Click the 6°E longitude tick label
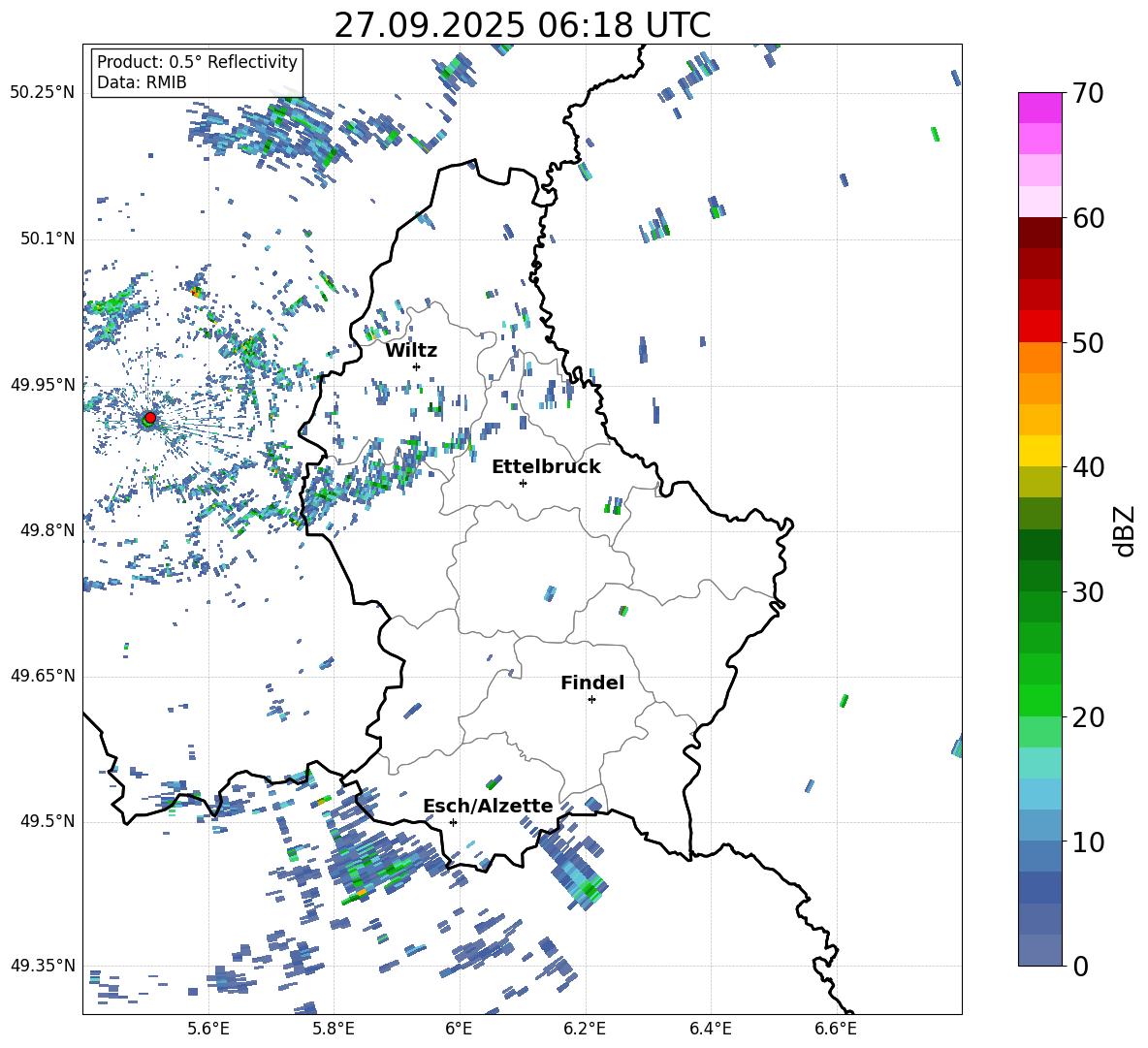Screen dimensions: 1148x1048 point(459,1028)
